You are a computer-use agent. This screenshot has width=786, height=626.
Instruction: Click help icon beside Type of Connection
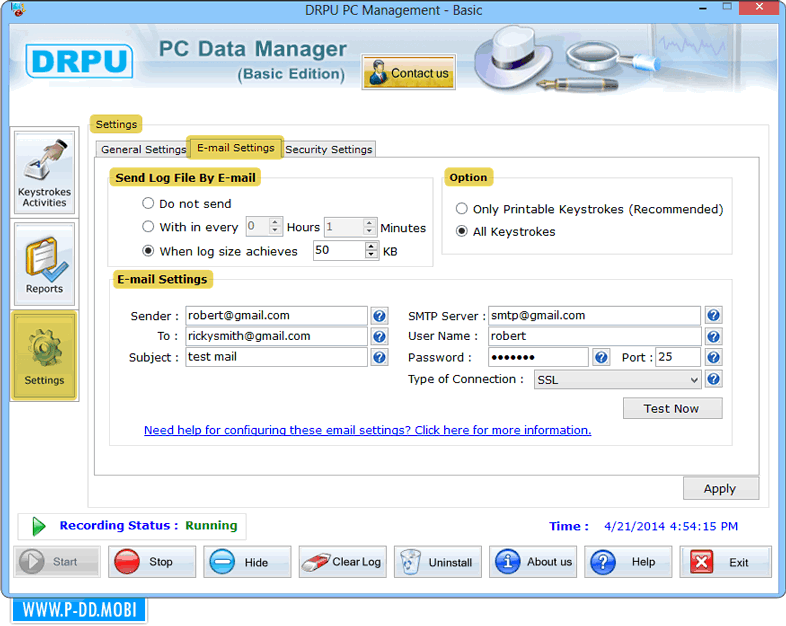(713, 379)
